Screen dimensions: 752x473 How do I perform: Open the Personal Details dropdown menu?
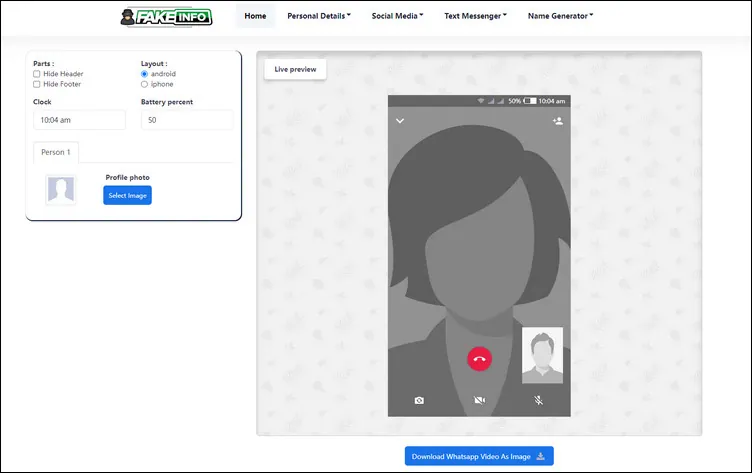[319, 16]
